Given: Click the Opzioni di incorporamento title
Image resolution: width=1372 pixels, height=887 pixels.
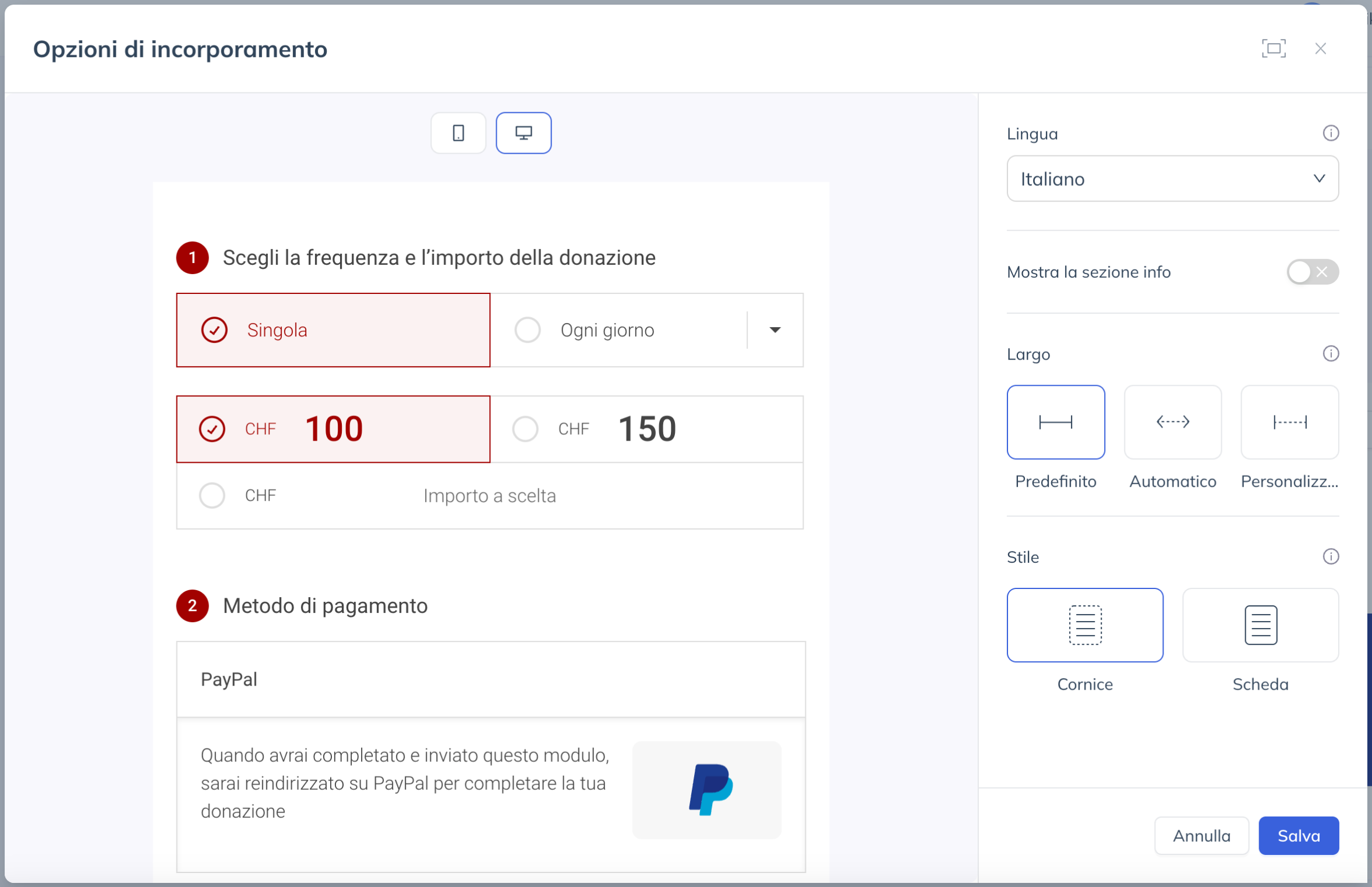Looking at the screenshot, I should click(180, 49).
